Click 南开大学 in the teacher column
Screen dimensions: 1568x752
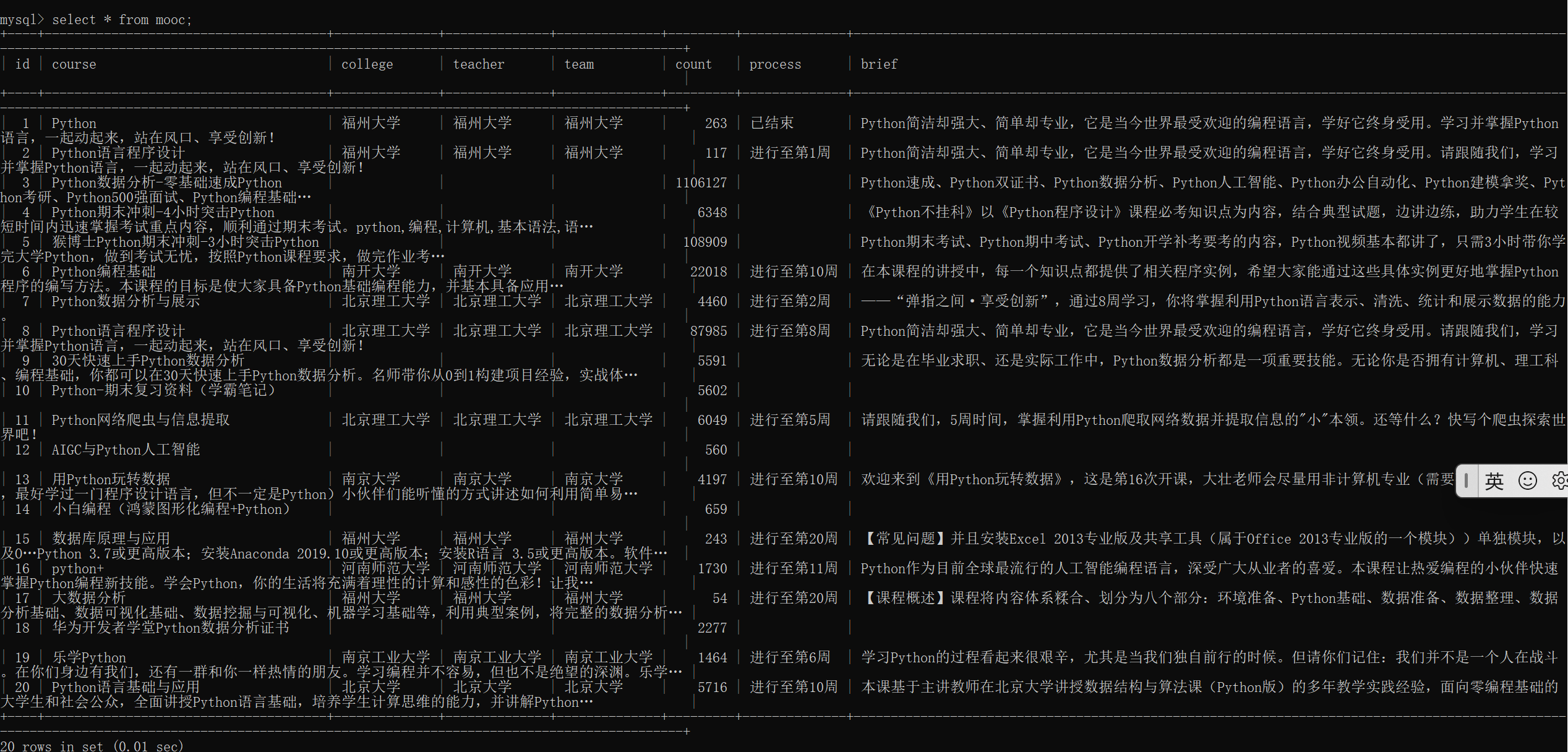point(482,271)
